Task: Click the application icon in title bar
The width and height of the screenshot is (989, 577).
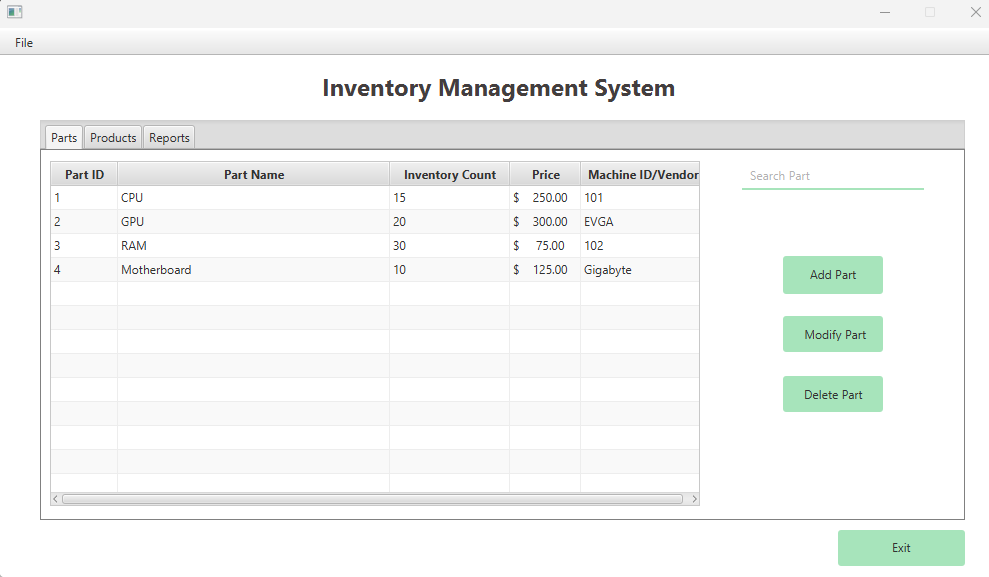Action: point(15,12)
